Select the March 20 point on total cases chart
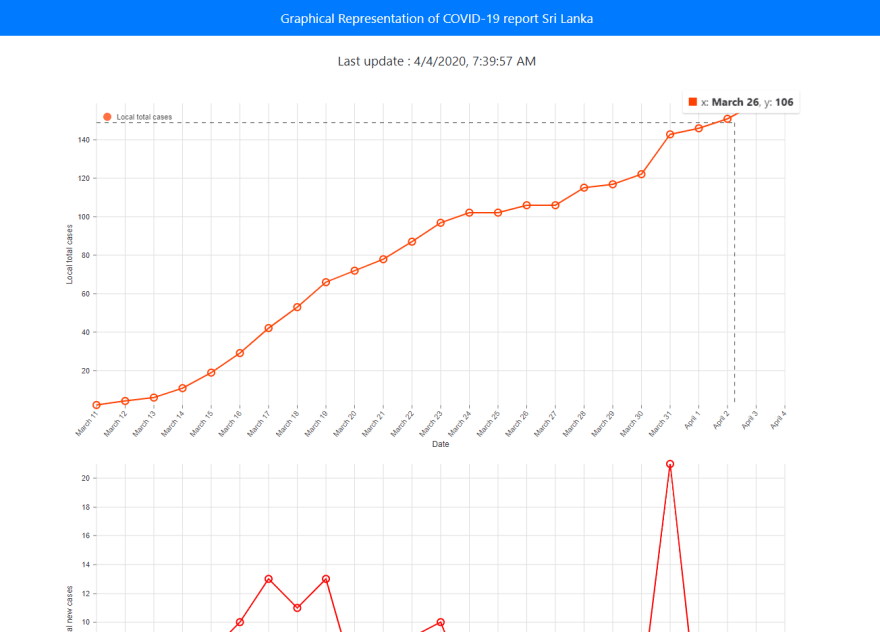This screenshot has width=880, height=632. 355,271
